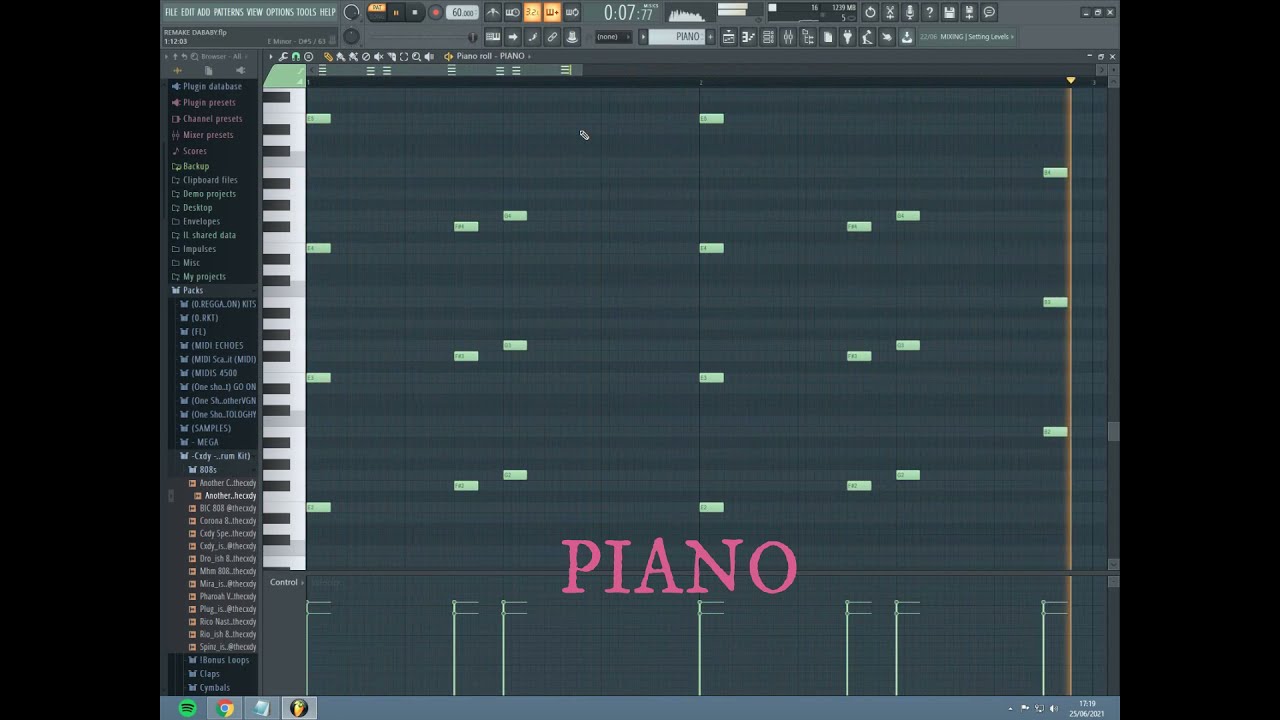
Task: Save the project with the floppy disk icon
Action: tap(950, 12)
